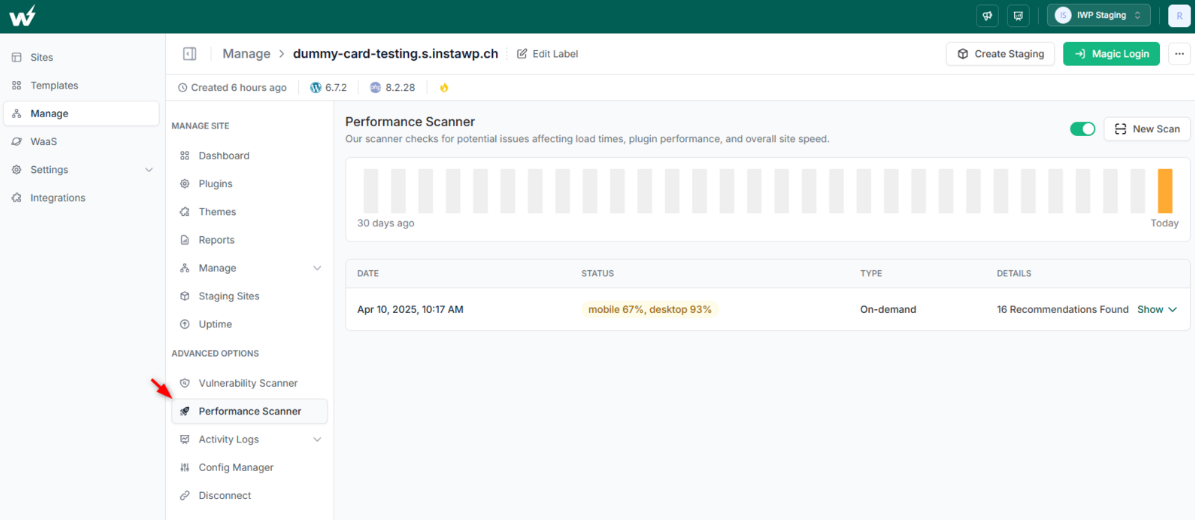The height and width of the screenshot is (521, 1195).
Task: Click the Manage breadcrumb link
Action: pyautogui.click(x=246, y=54)
